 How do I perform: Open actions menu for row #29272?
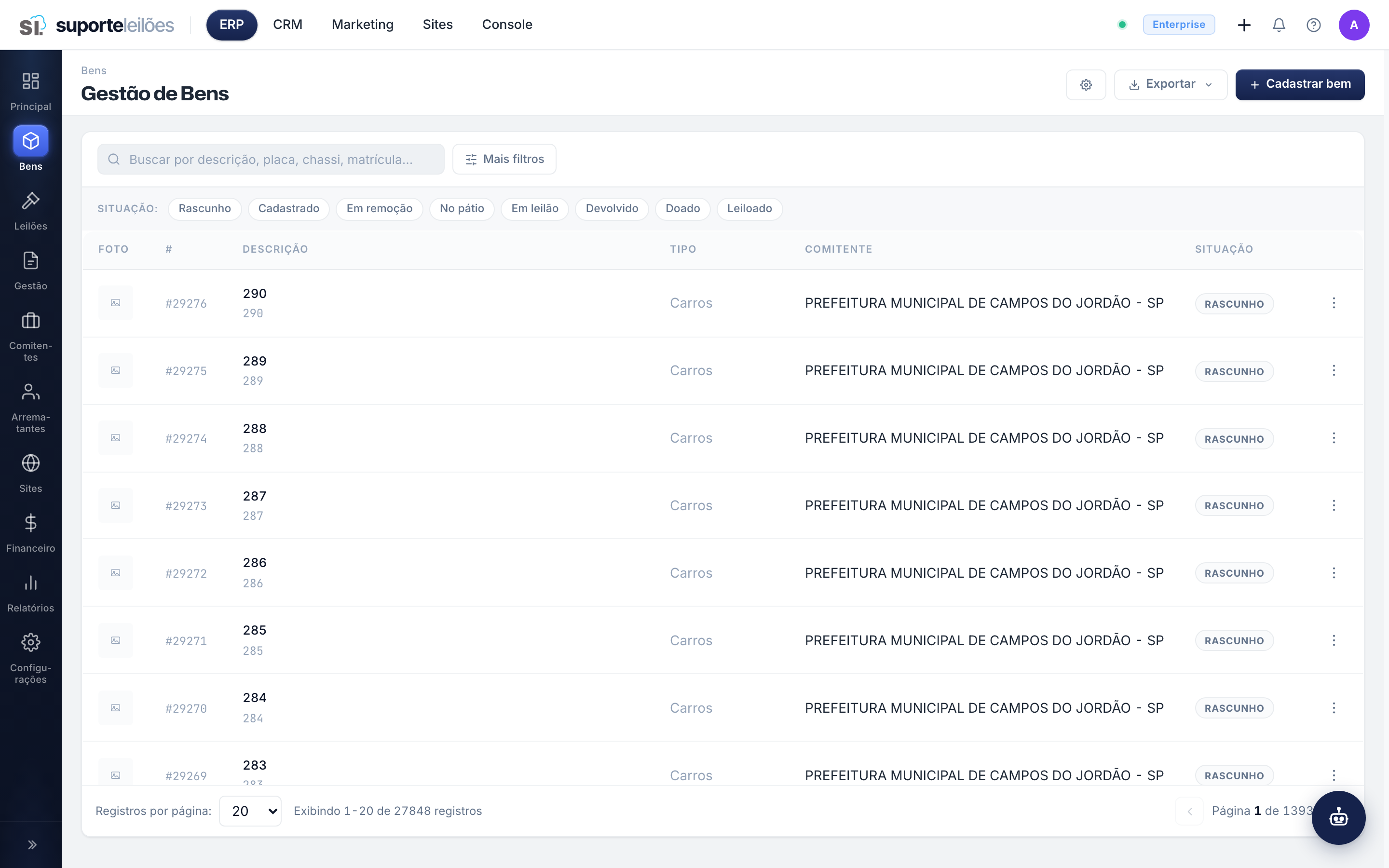point(1334,573)
